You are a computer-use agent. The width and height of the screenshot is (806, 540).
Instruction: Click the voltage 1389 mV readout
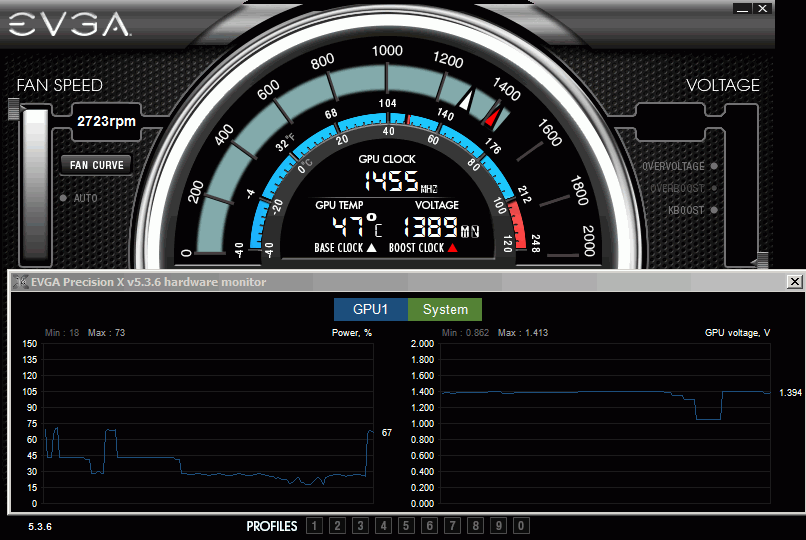click(442, 227)
